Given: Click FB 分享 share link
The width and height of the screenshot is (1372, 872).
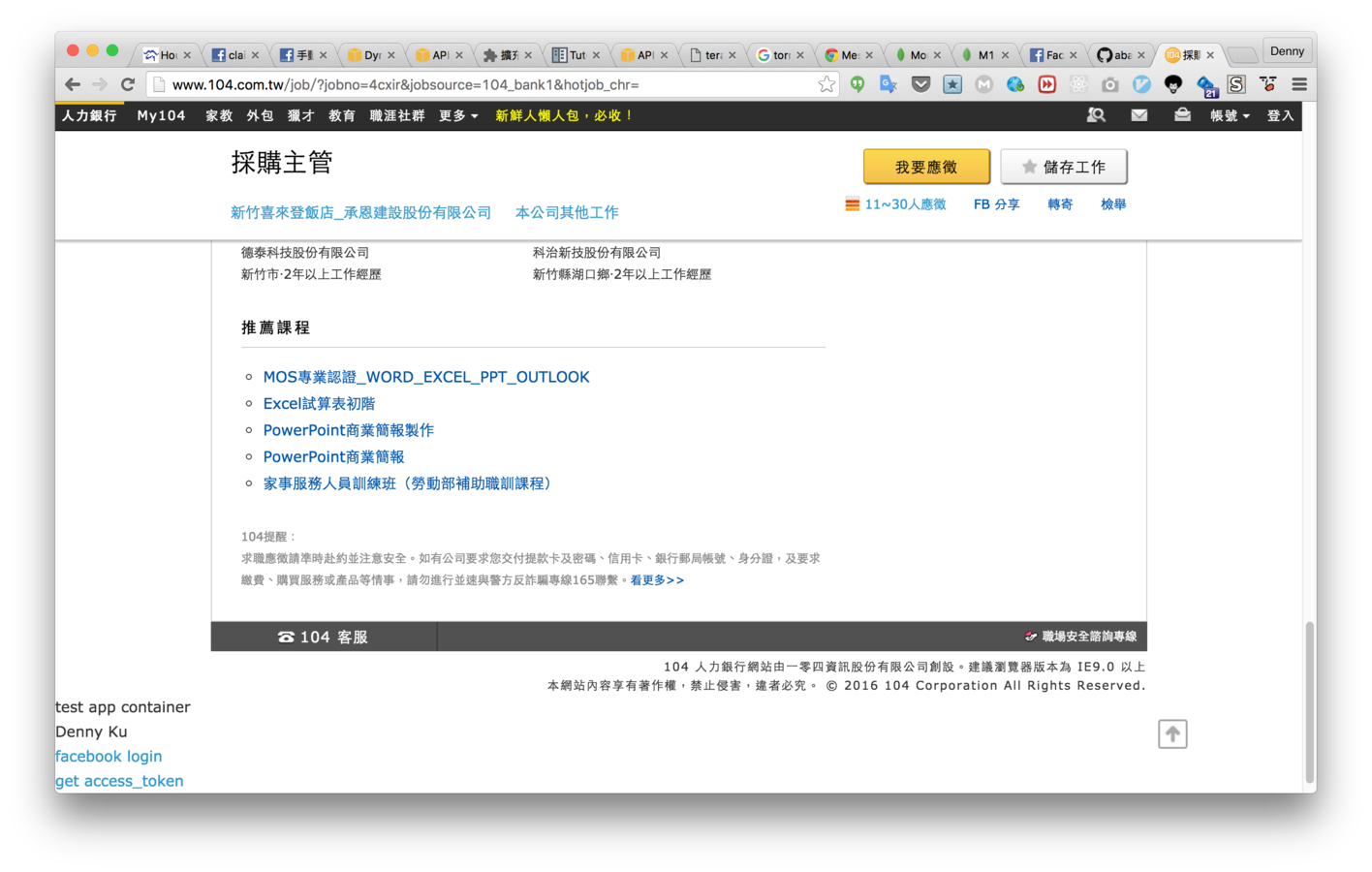Looking at the screenshot, I should [x=996, y=204].
